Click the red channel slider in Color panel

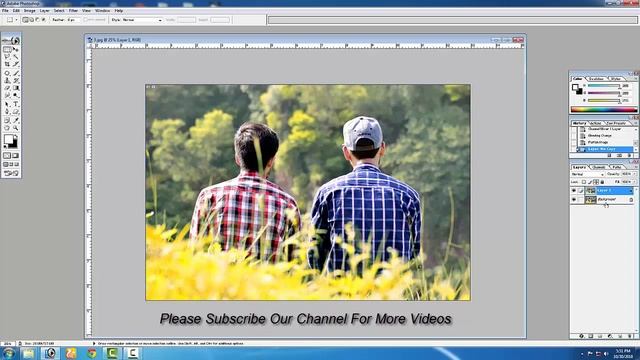click(x=604, y=86)
